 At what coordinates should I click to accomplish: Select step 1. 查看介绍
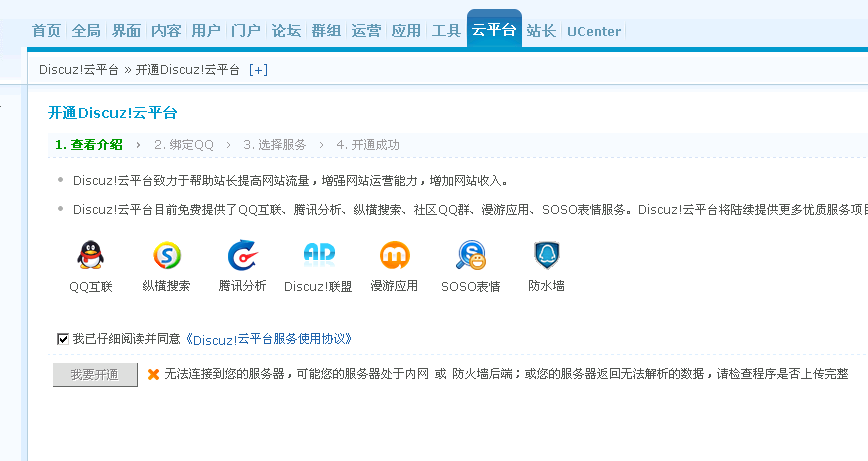(x=89, y=145)
